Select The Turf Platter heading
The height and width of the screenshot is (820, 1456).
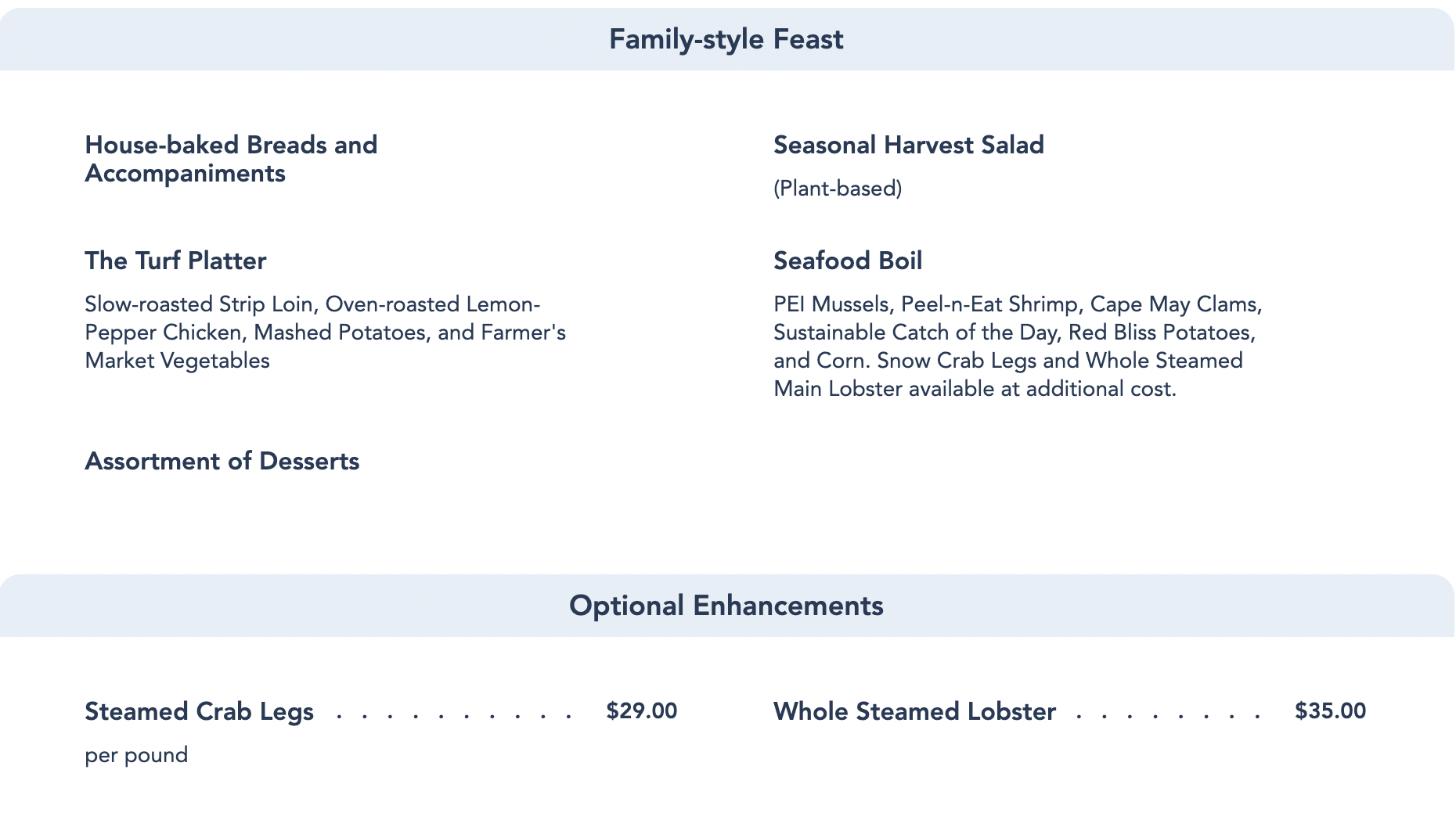point(175,261)
